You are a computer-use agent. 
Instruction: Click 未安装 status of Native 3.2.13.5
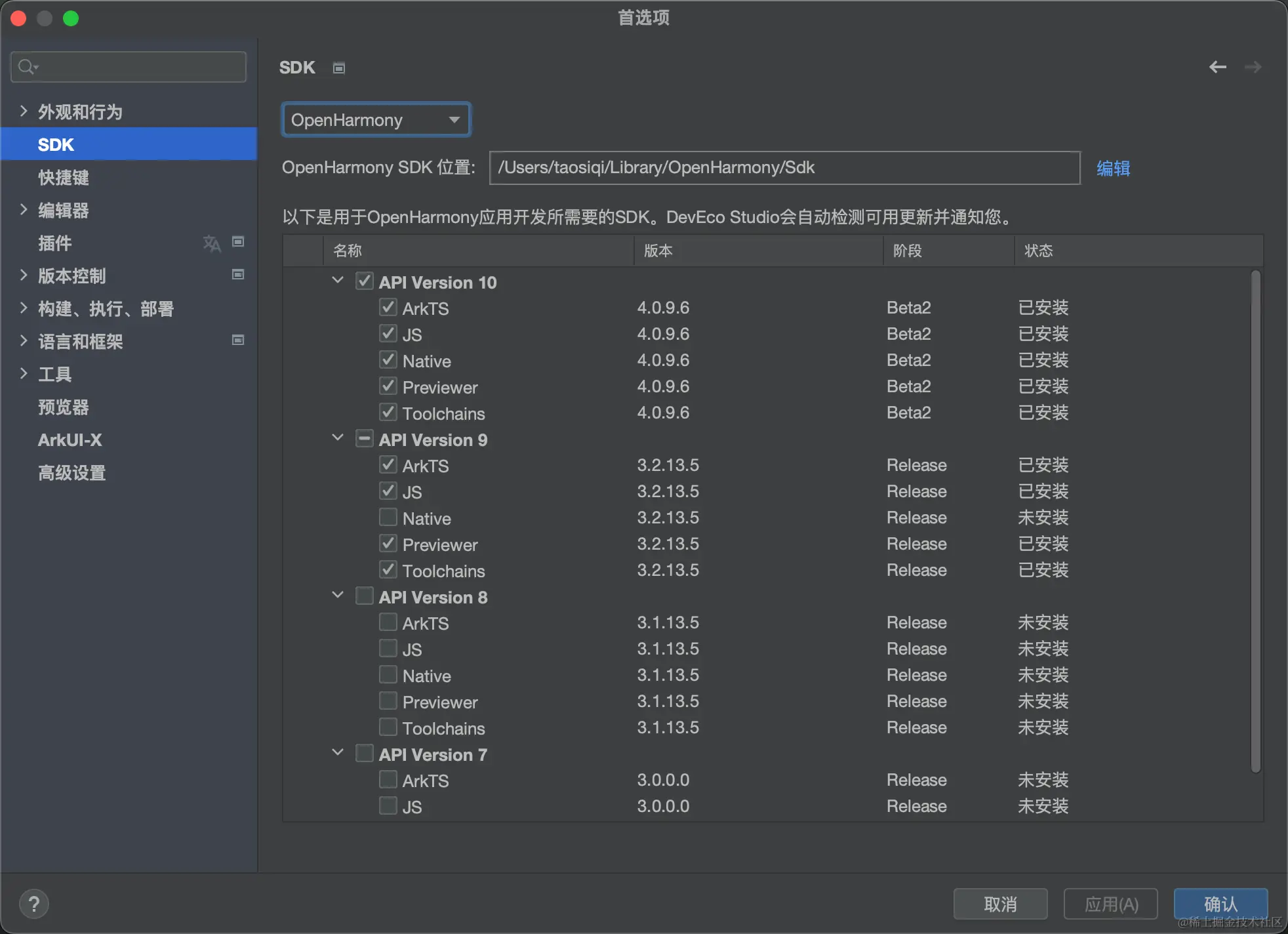point(1043,518)
